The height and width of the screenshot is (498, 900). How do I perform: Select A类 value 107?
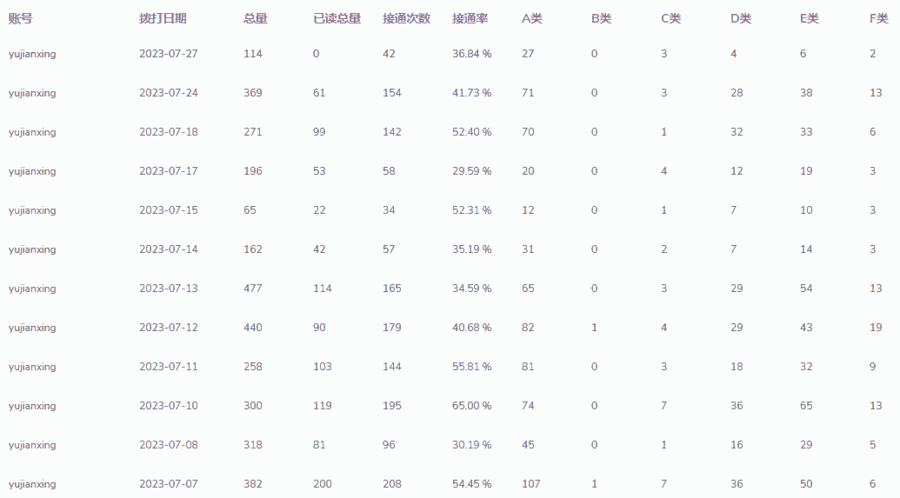[x=531, y=484]
